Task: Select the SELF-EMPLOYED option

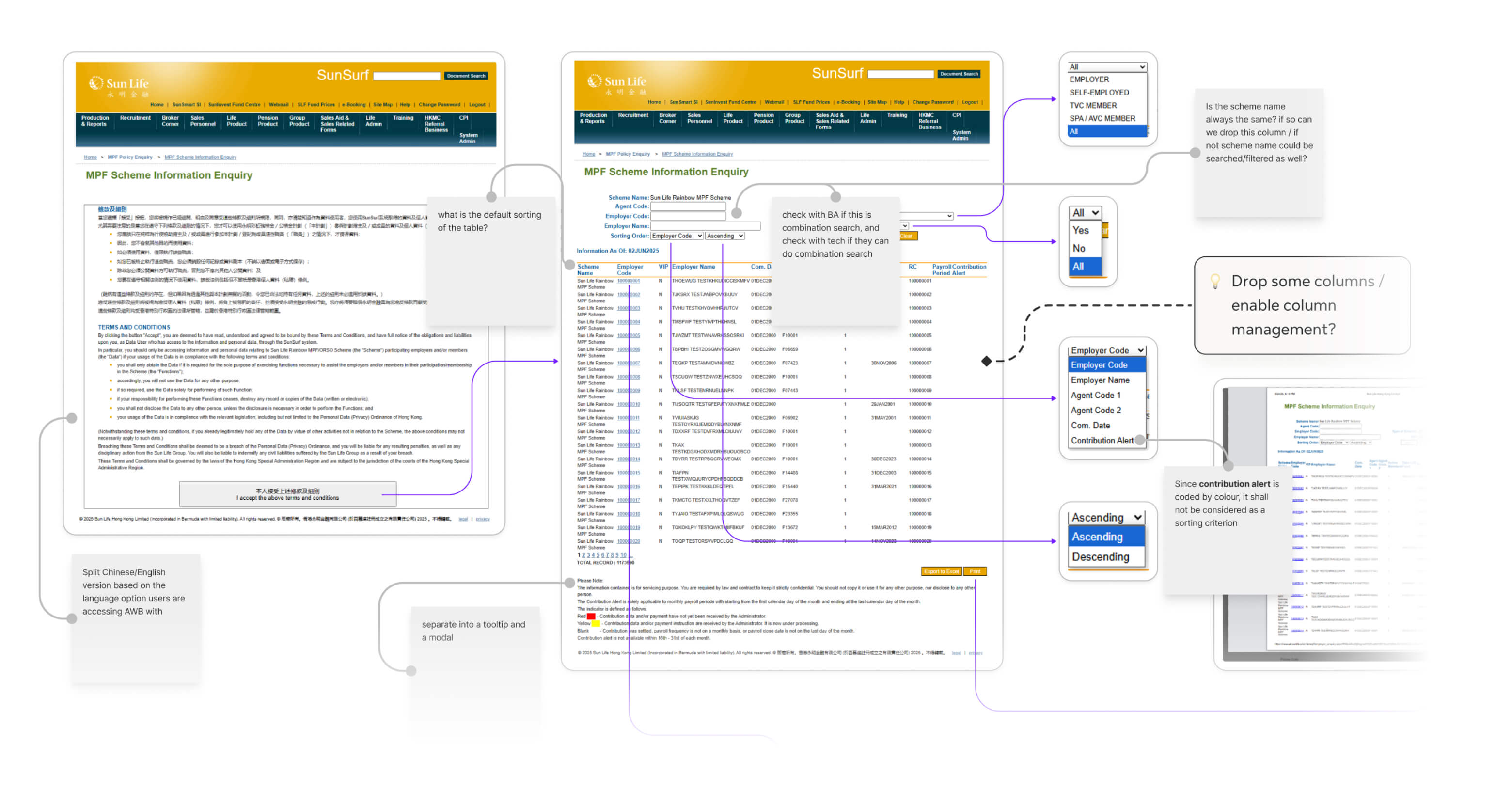Action: [1099, 92]
